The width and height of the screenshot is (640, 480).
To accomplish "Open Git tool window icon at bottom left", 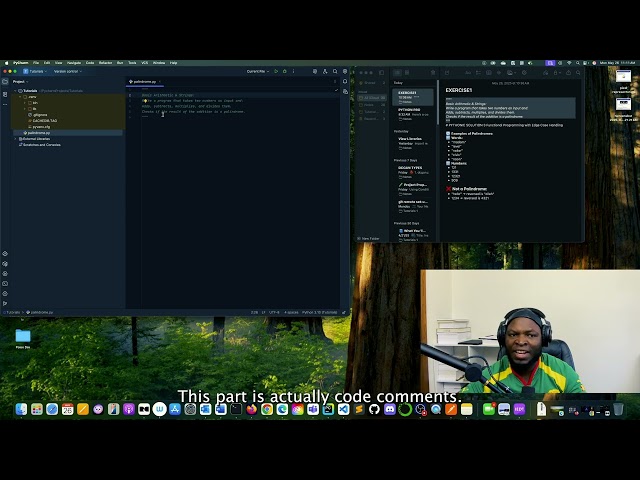I will click(x=5, y=303).
